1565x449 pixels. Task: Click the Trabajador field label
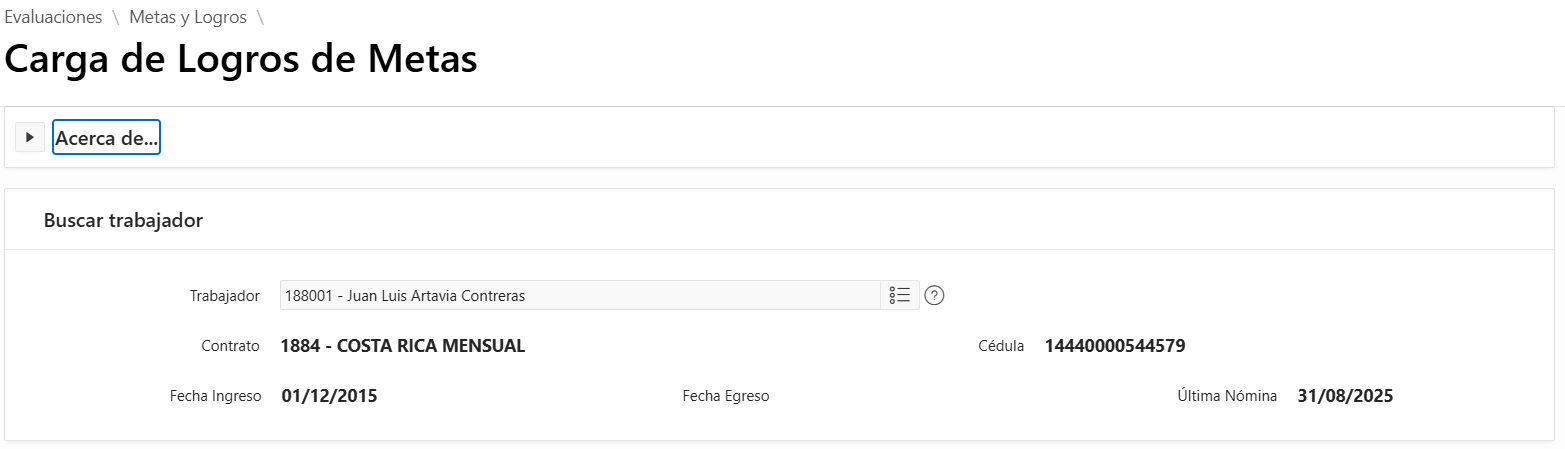(x=225, y=296)
